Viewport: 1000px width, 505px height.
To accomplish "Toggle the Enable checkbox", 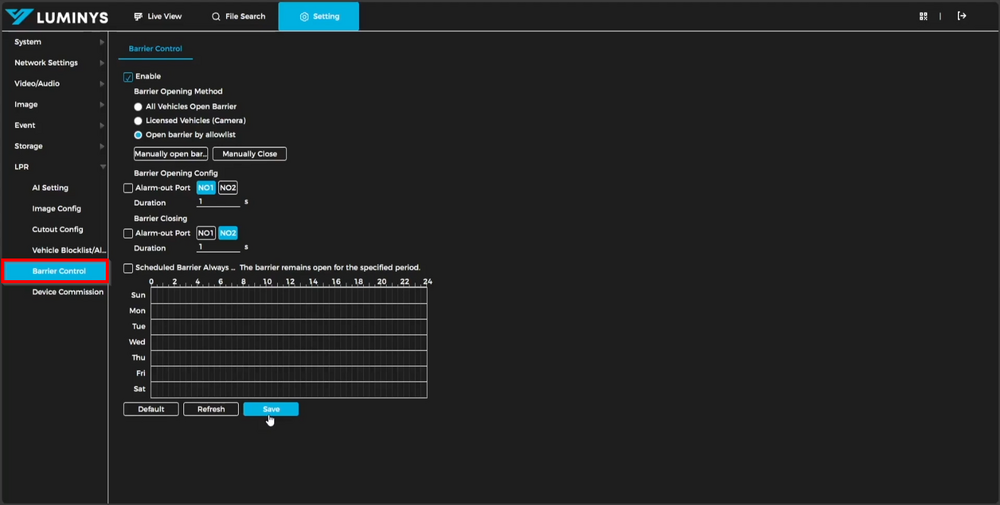I will tap(128, 77).
